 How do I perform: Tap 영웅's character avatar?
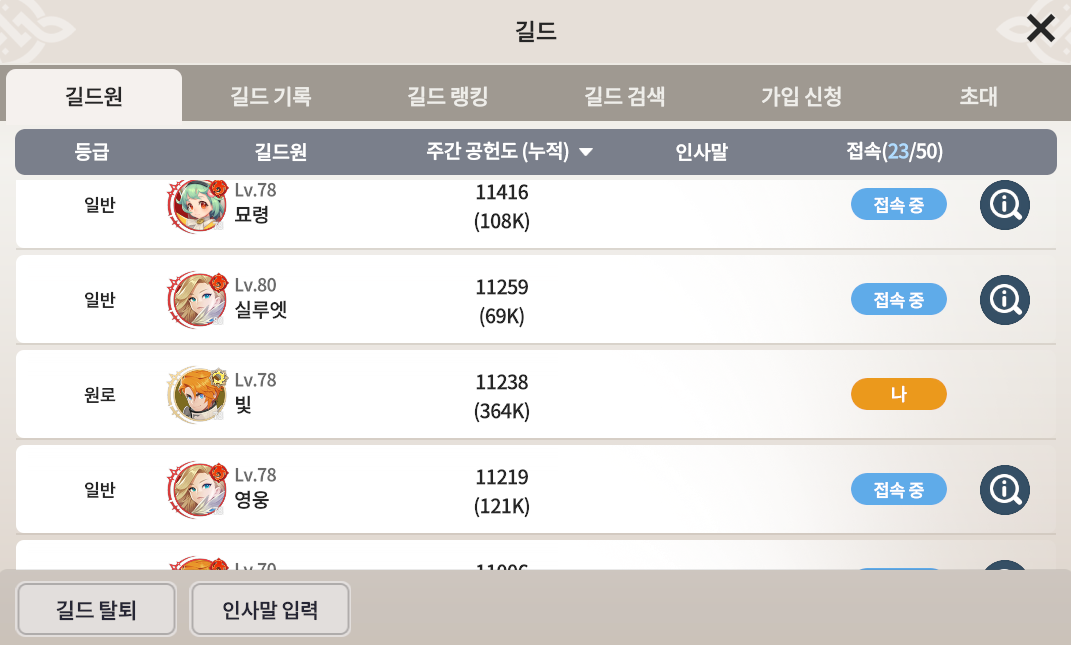(x=193, y=489)
